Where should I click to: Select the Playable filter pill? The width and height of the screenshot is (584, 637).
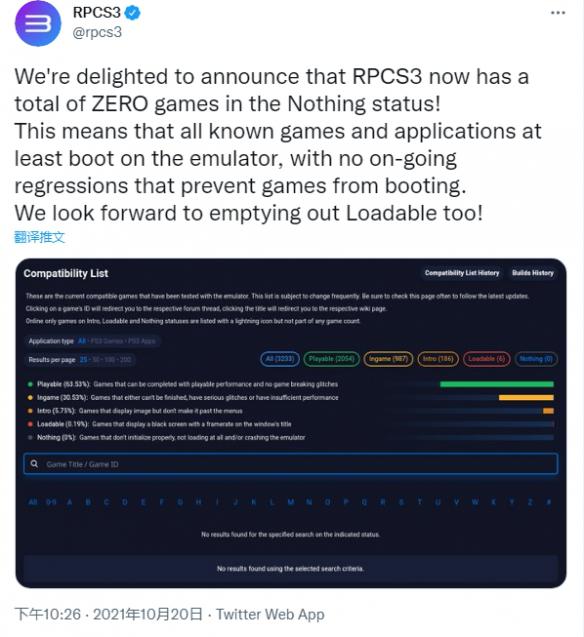tap(331, 359)
